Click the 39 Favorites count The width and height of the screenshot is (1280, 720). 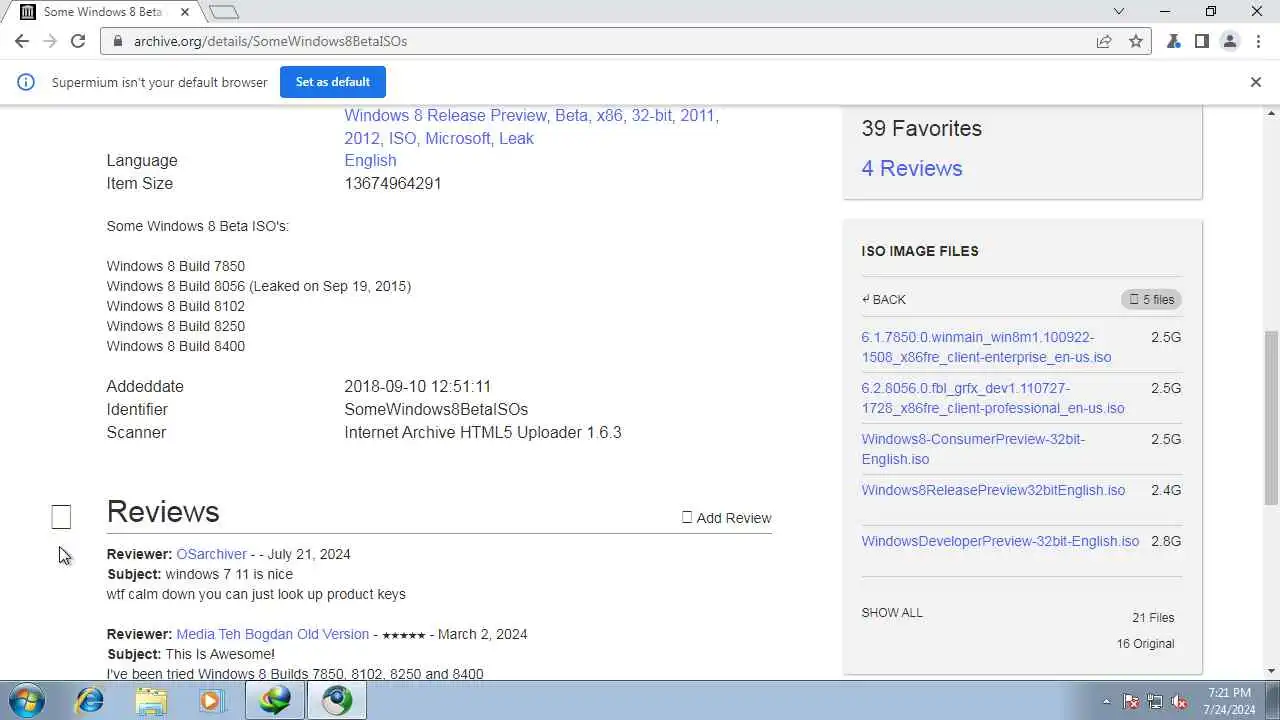point(921,128)
